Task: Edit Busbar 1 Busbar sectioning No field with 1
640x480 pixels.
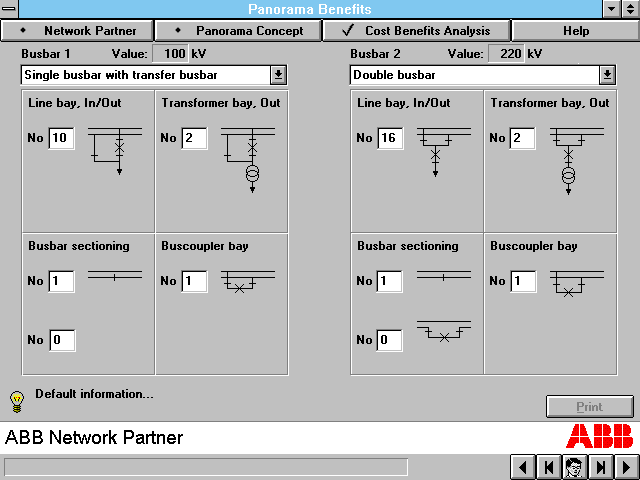Action: (x=62, y=281)
